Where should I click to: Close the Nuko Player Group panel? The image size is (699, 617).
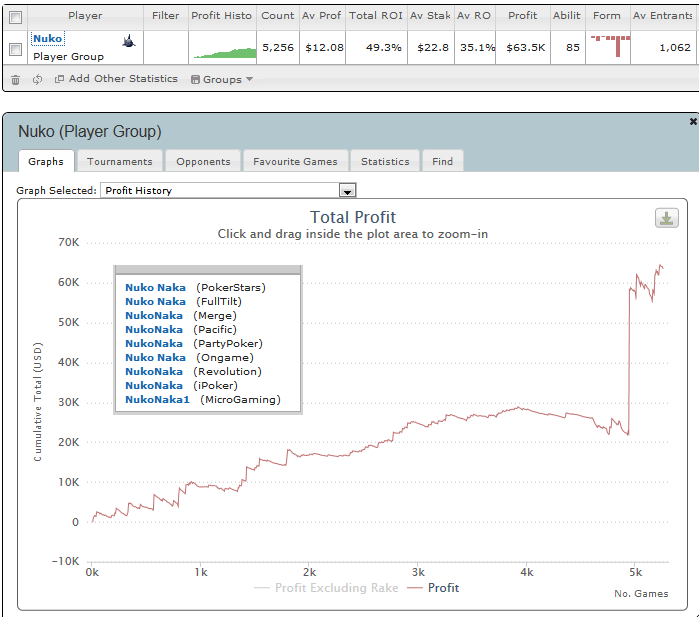pos(693,121)
